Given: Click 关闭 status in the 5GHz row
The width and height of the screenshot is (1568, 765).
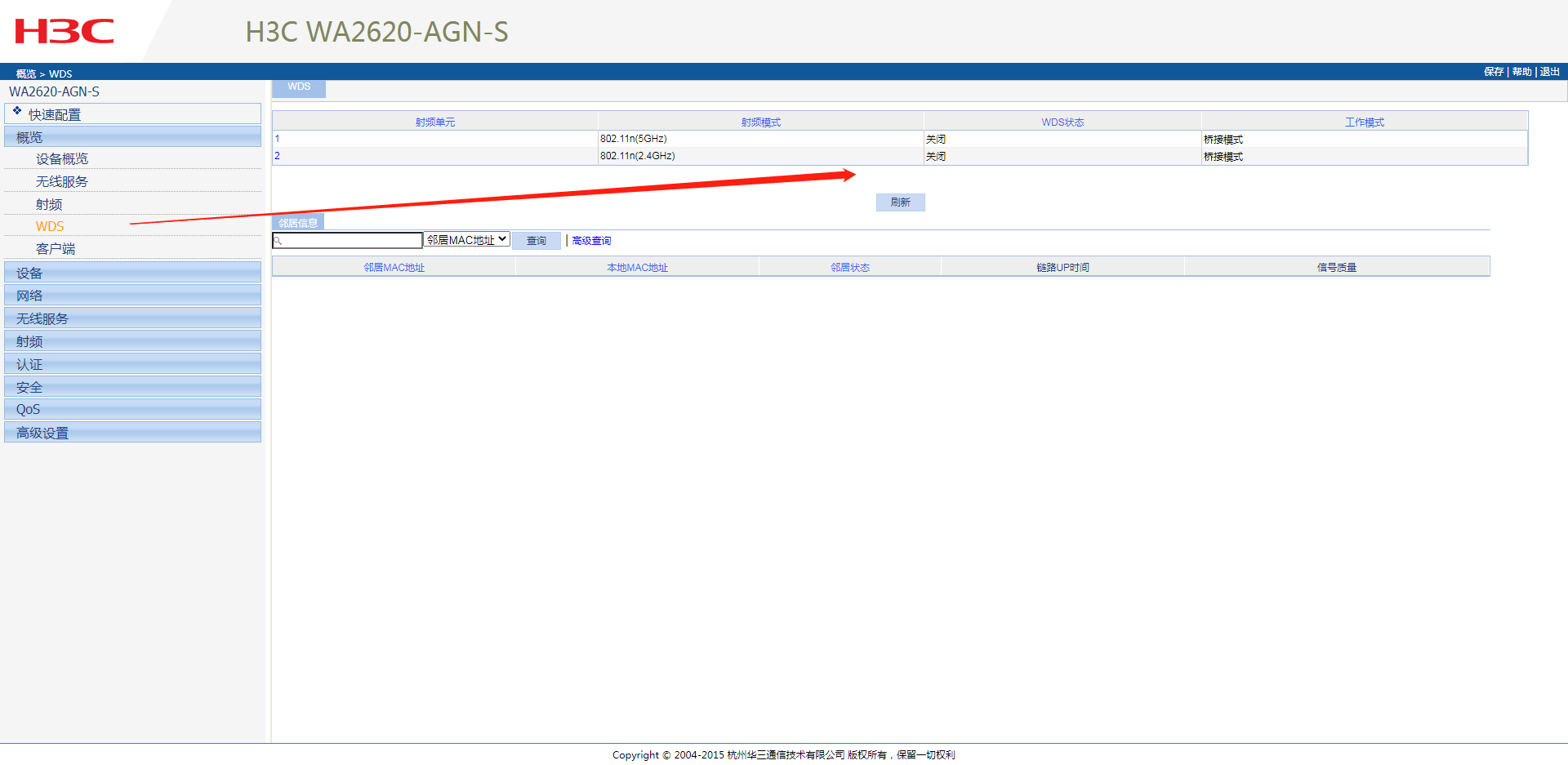Looking at the screenshot, I should [936, 140].
